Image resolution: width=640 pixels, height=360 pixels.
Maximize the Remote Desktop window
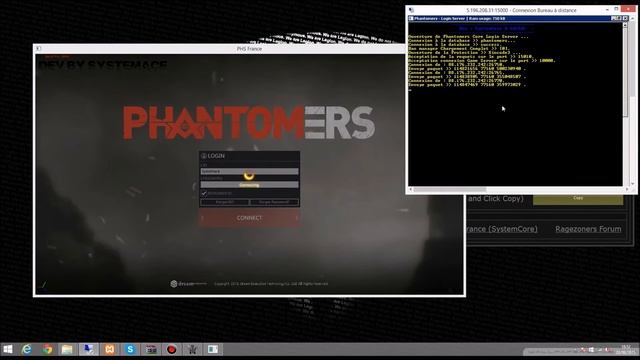click(x=616, y=9)
